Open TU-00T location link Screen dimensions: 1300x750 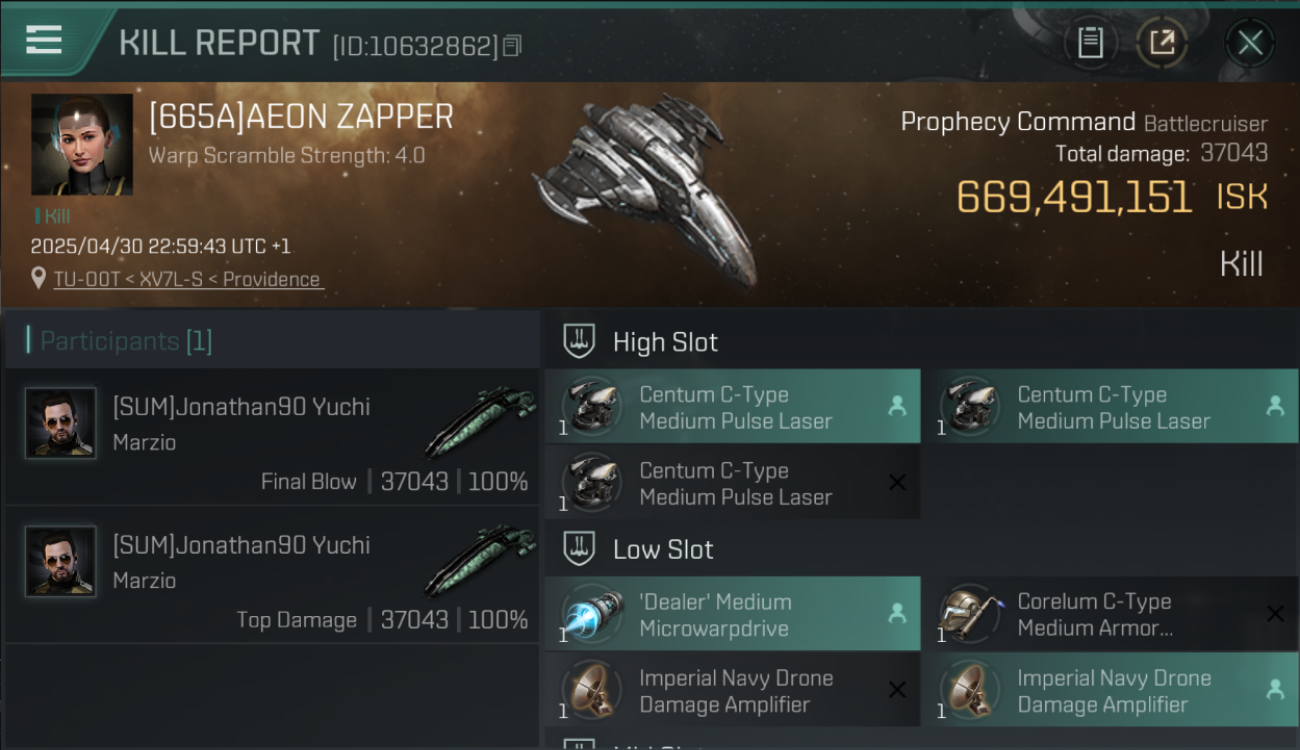[188, 279]
